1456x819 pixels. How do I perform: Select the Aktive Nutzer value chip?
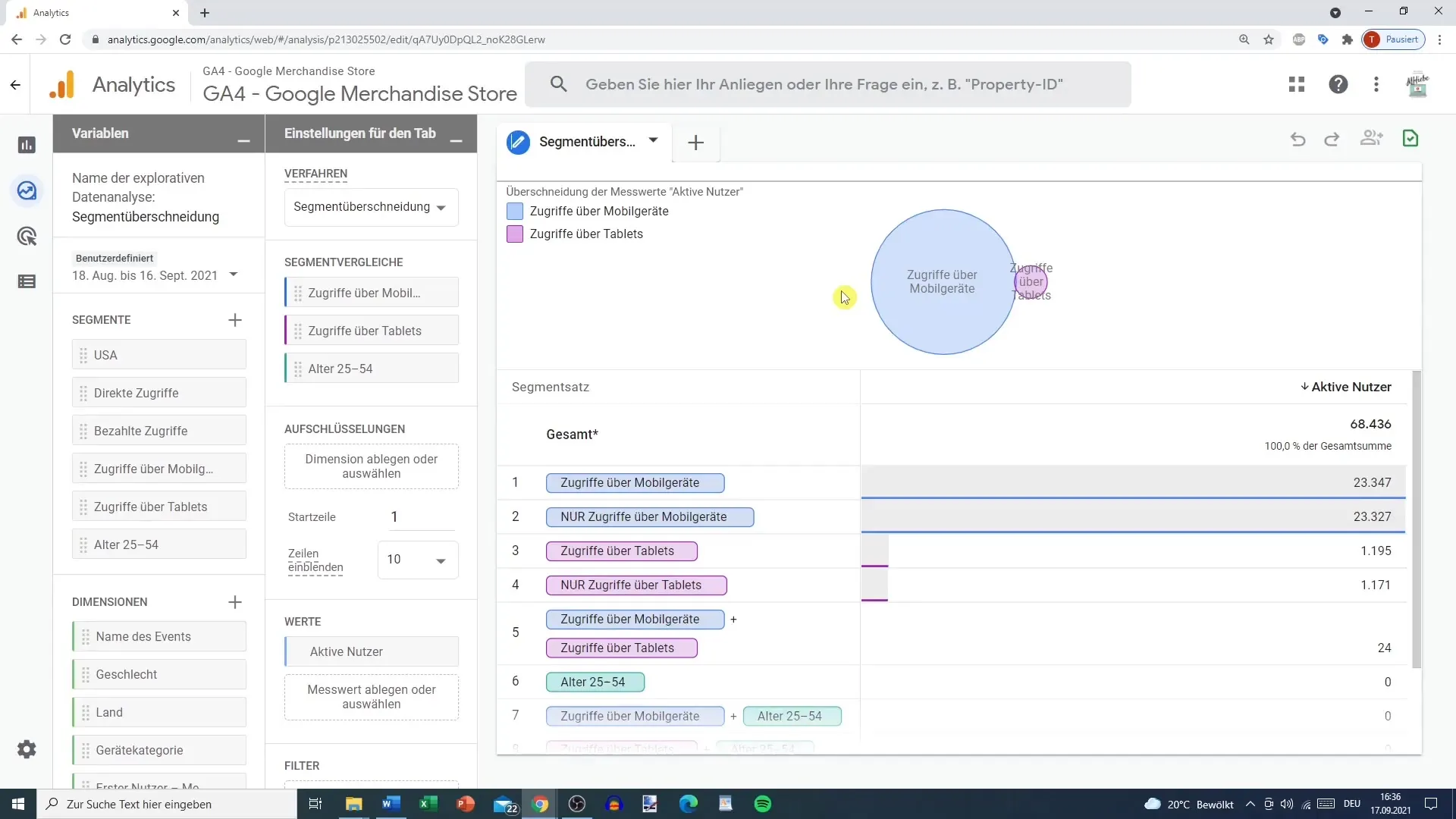[371, 651]
